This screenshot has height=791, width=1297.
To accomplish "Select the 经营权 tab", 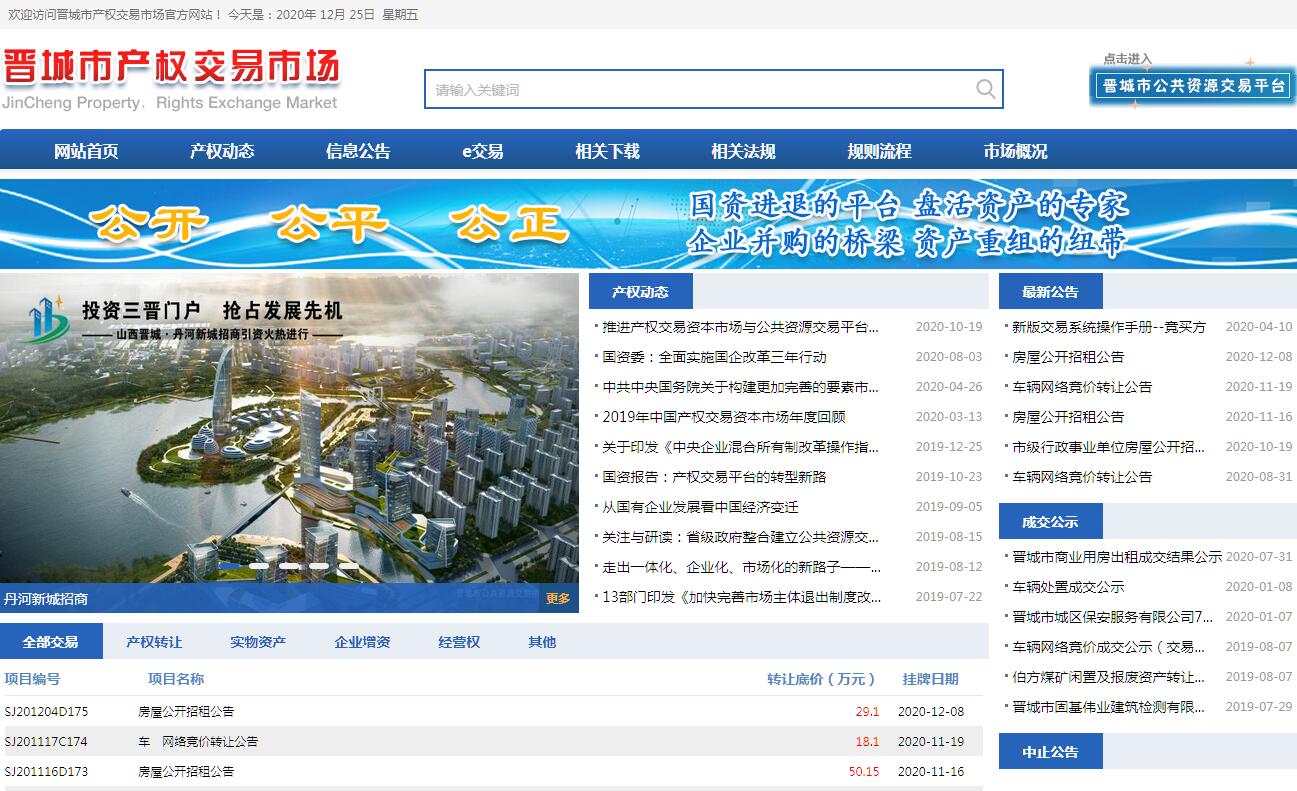I will click(459, 642).
